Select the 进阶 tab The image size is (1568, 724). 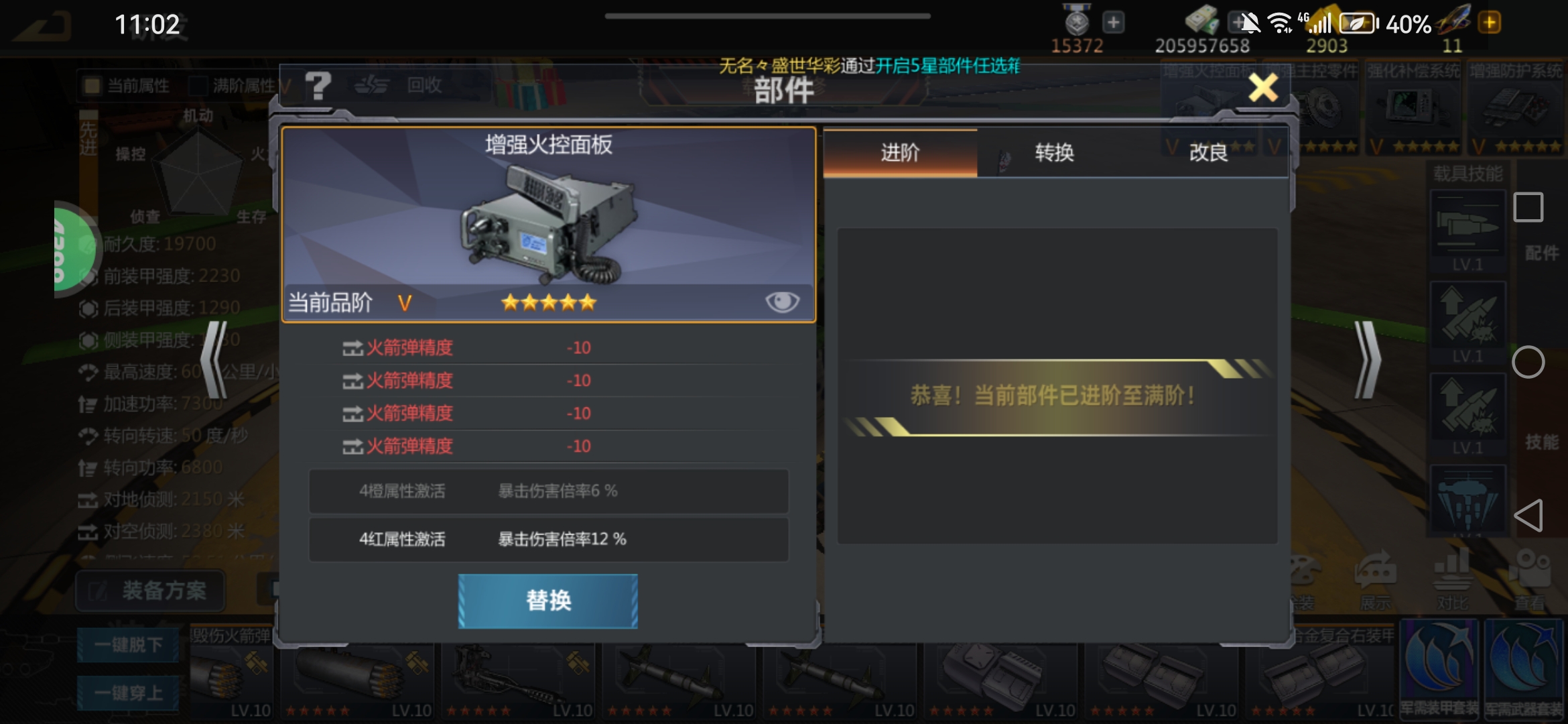pos(900,153)
